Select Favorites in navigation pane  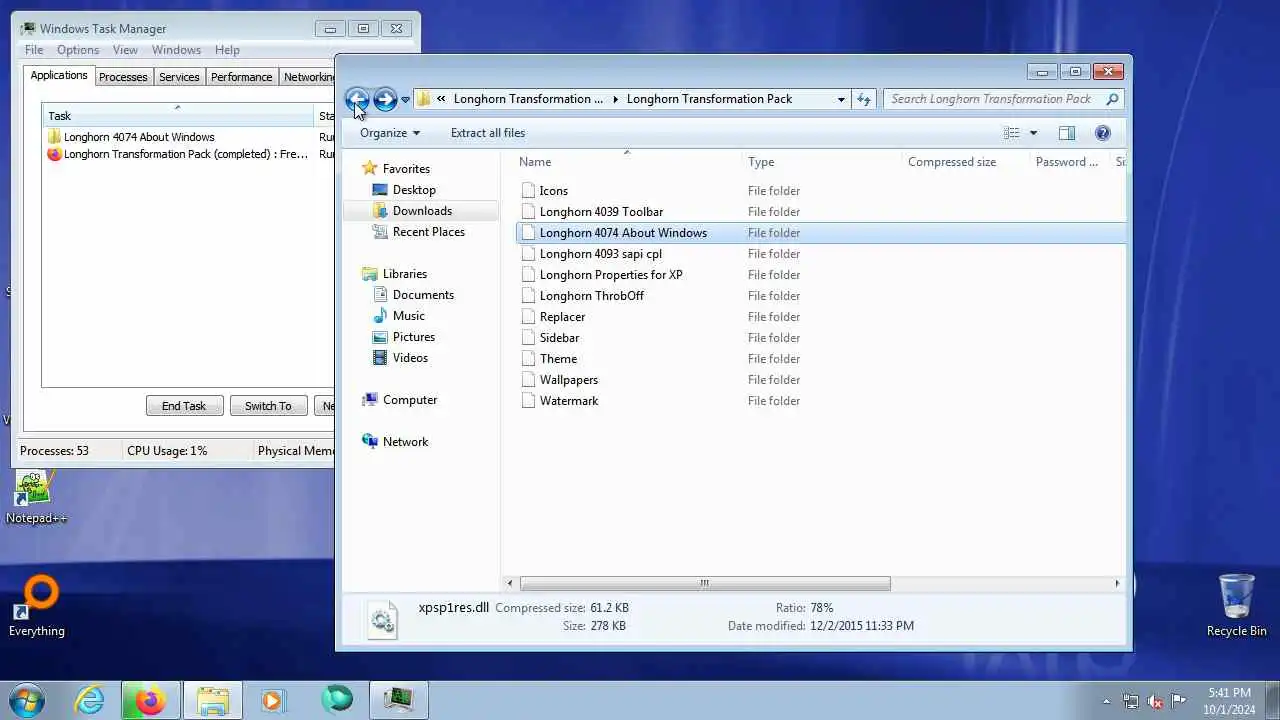click(x=396, y=169)
